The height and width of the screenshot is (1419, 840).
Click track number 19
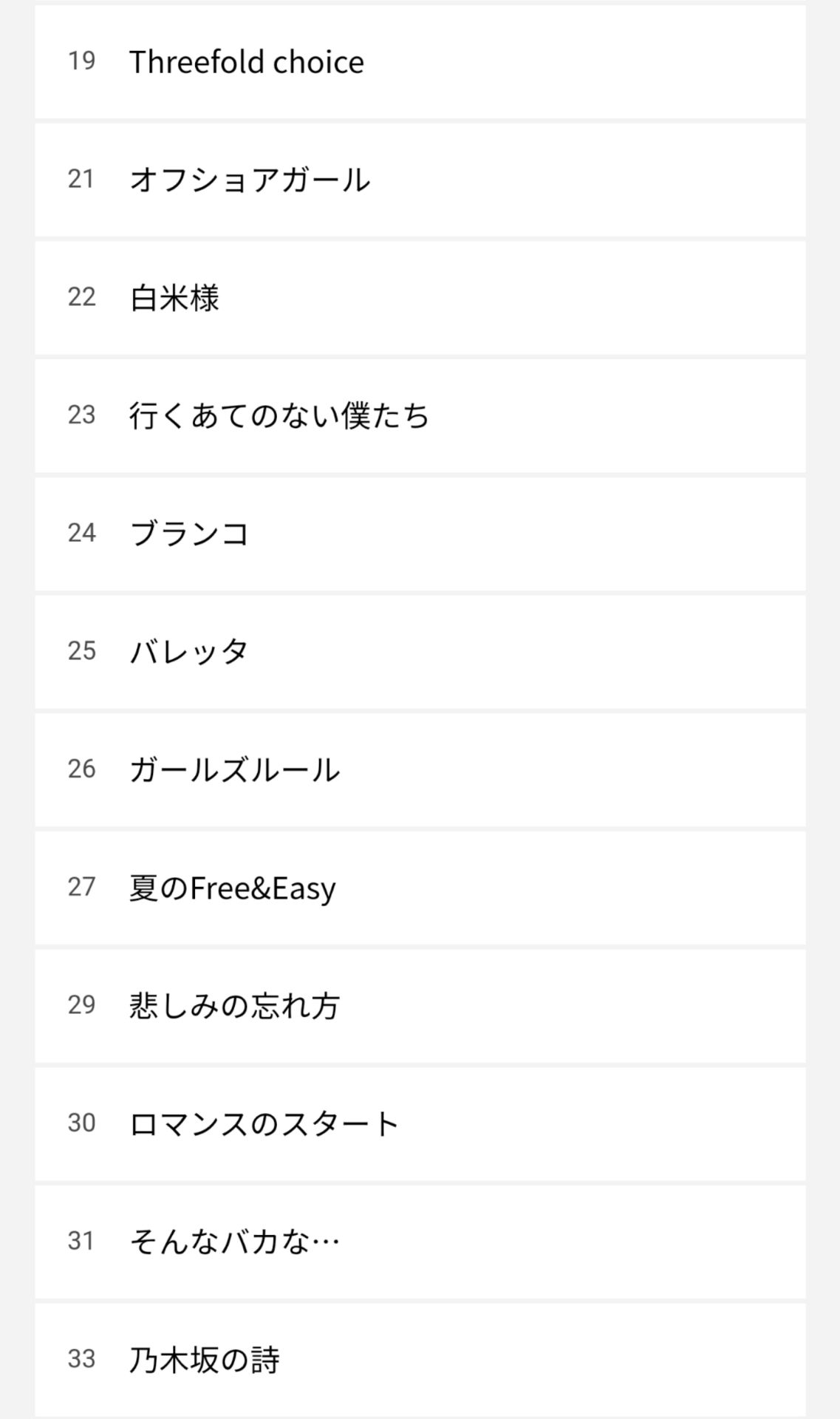[x=82, y=61]
